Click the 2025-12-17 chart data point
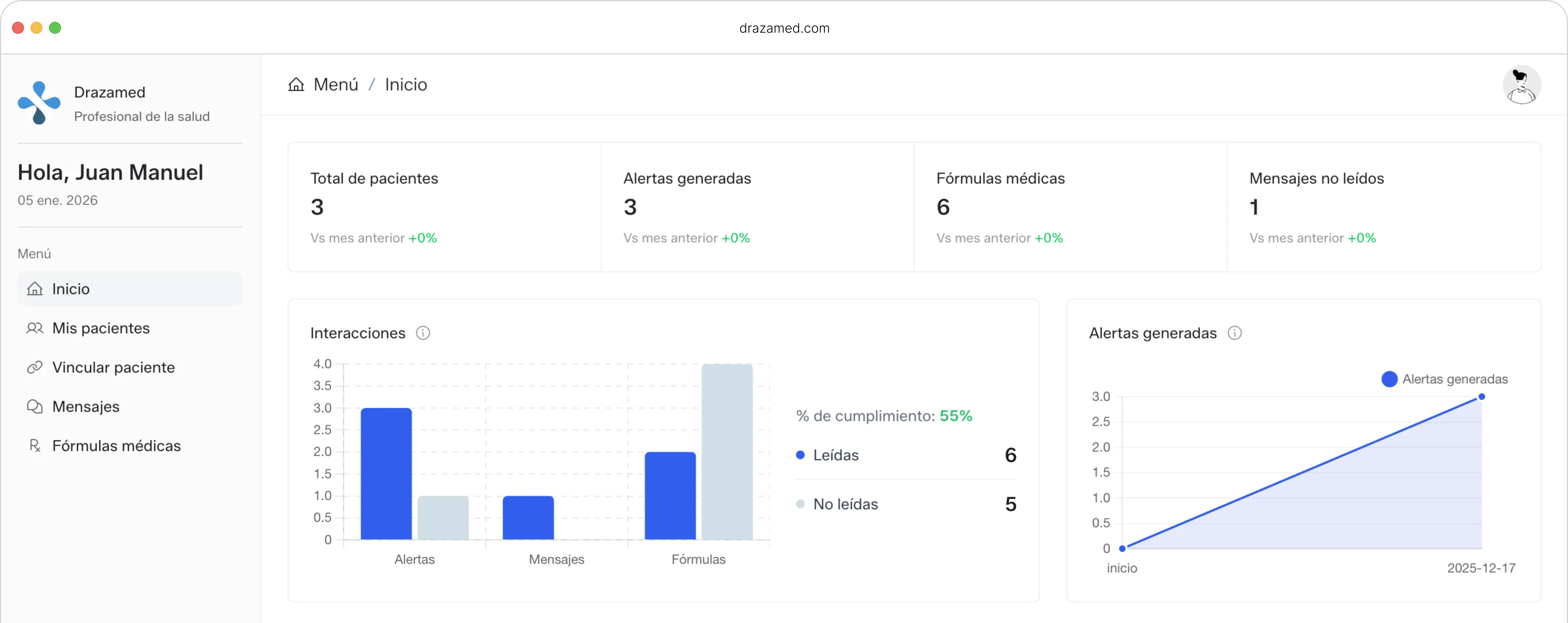The width and height of the screenshot is (1568, 623). point(1482,397)
